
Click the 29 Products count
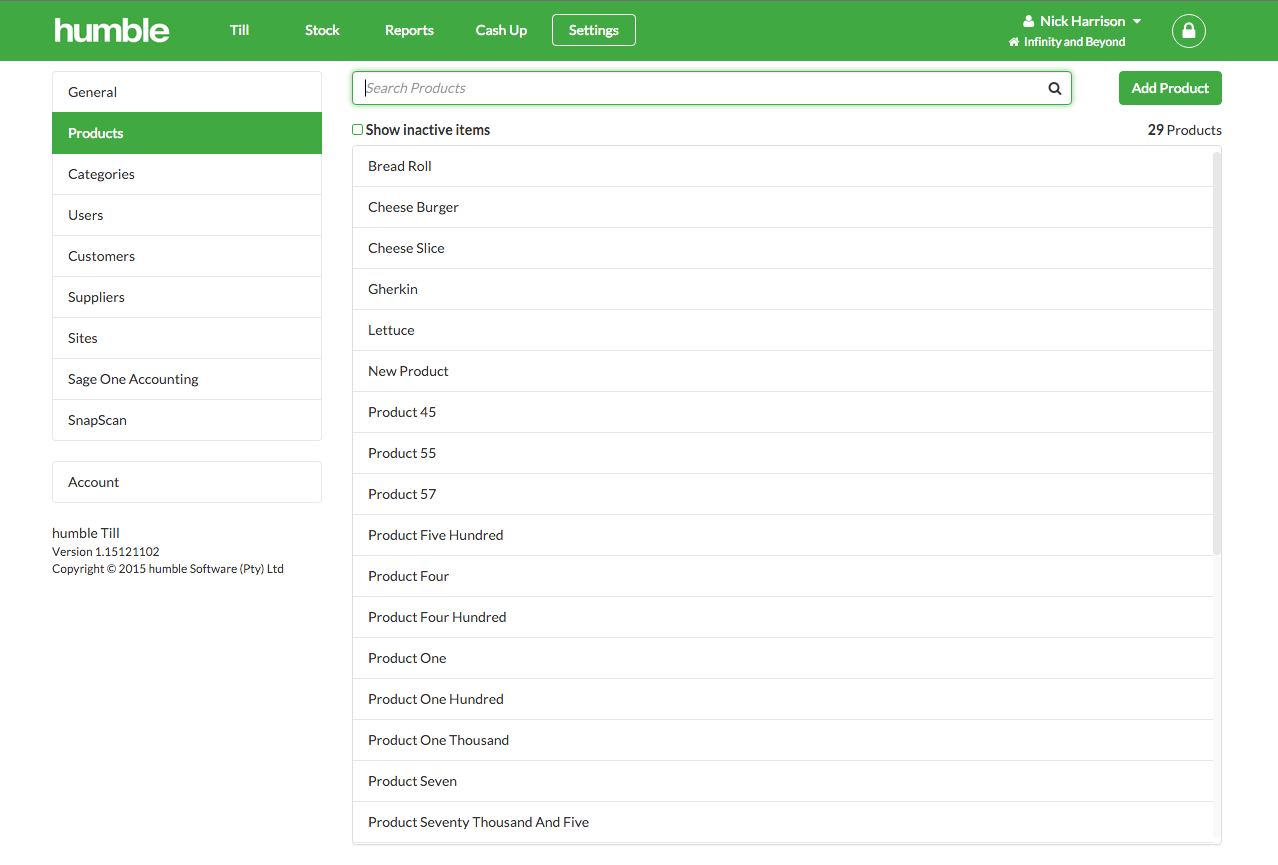(1184, 130)
